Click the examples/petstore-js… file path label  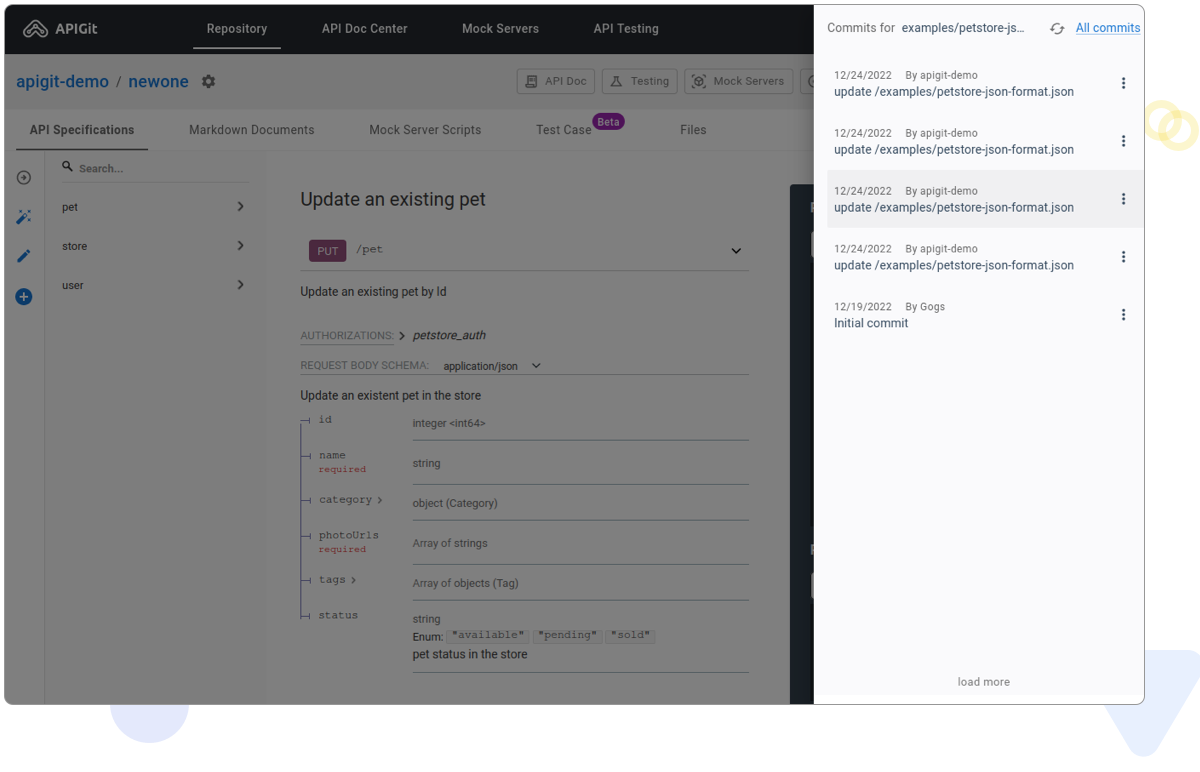(963, 28)
